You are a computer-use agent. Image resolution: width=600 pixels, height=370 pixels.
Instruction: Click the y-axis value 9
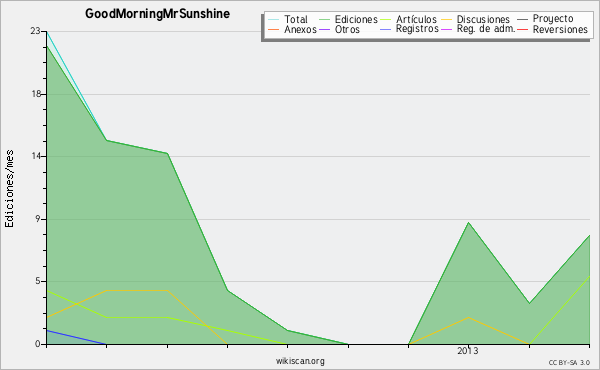coord(38,219)
